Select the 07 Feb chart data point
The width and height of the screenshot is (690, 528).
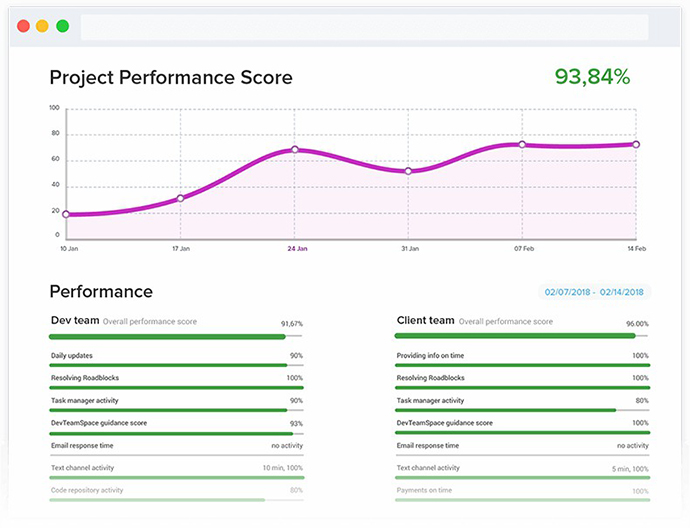pos(522,144)
